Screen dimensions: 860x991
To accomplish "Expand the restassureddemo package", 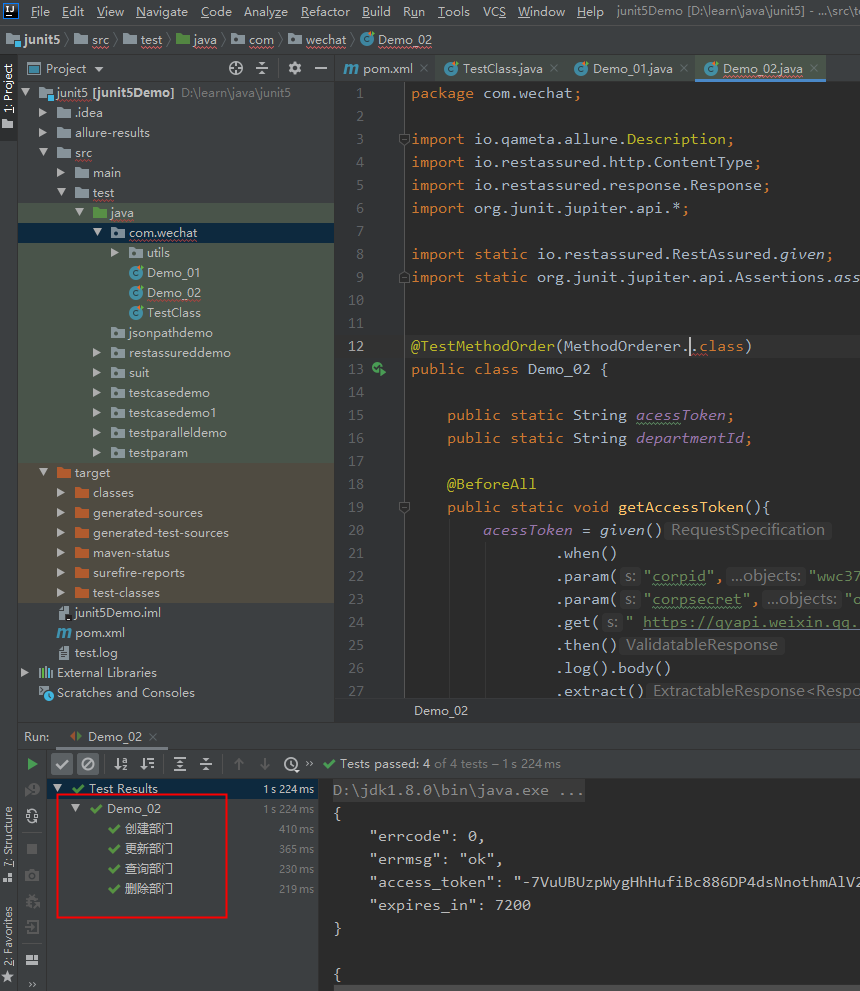I will pyautogui.click(x=97, y=353).
